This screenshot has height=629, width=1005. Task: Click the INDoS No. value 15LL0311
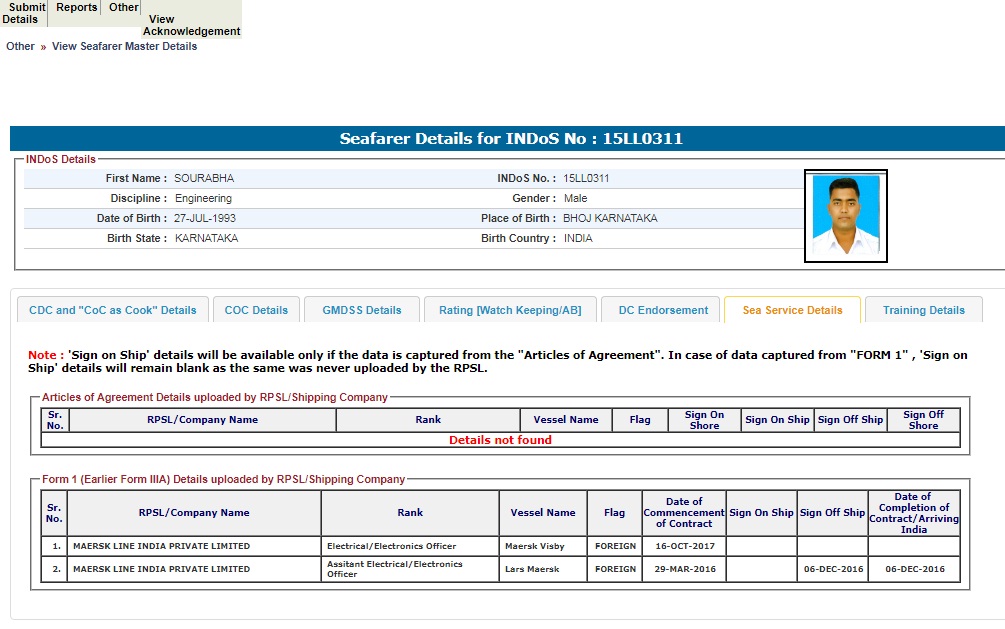pyautogui.click(x=586, y=178)
